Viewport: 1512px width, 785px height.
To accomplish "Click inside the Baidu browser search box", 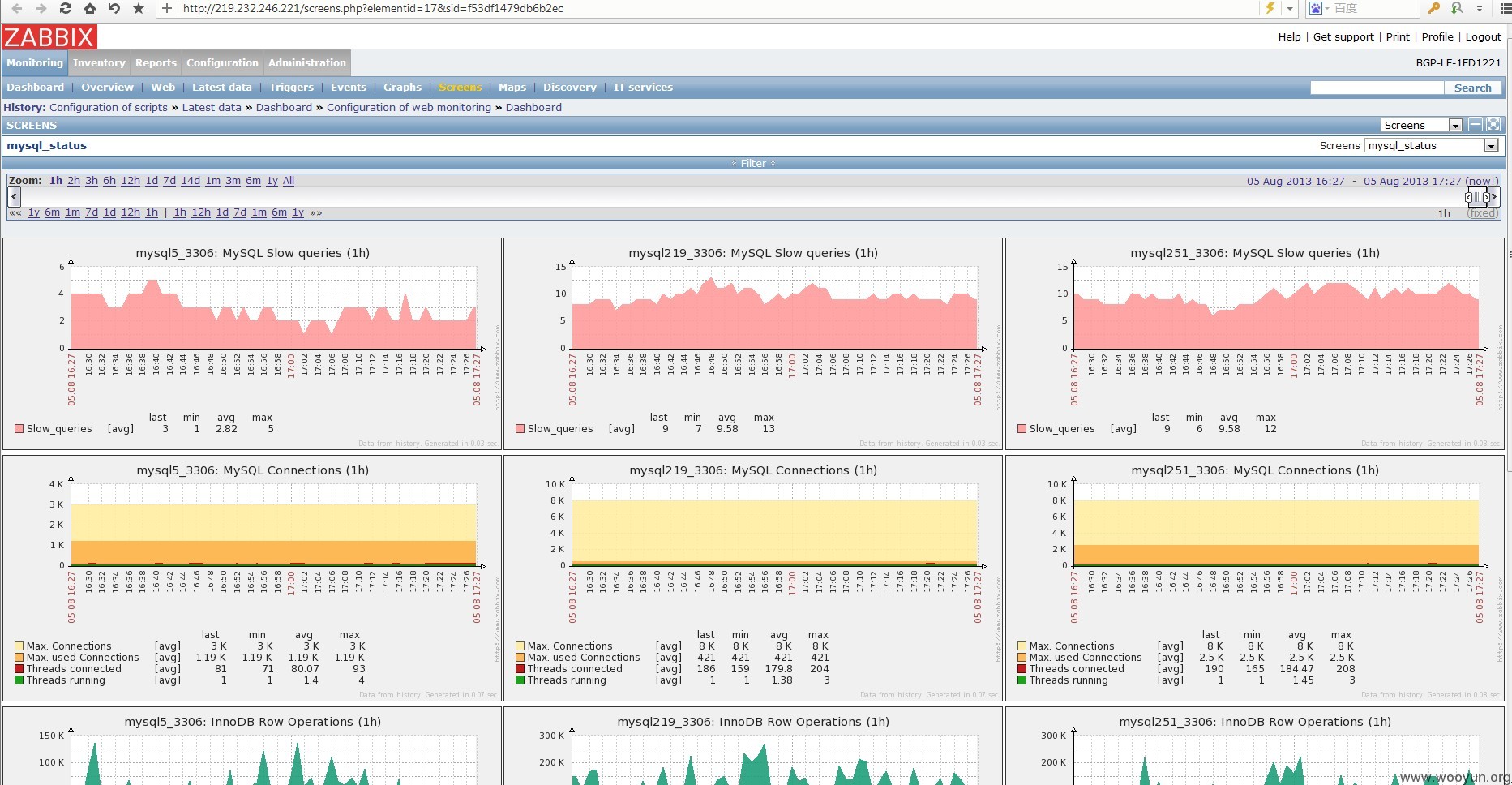I will tap(1375, 8).
